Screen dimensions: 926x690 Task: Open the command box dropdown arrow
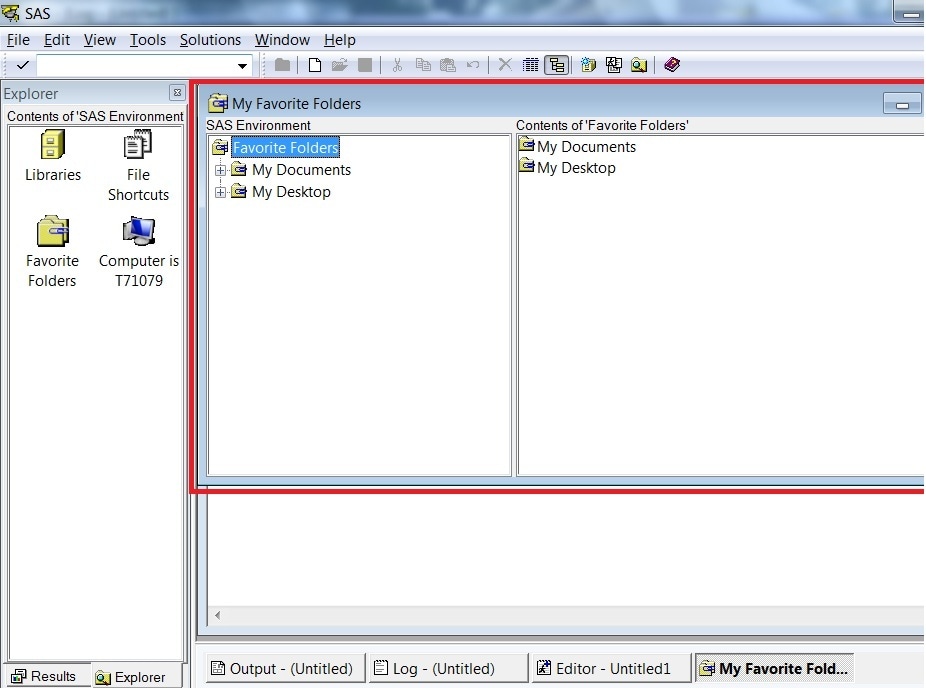[242, 66]
